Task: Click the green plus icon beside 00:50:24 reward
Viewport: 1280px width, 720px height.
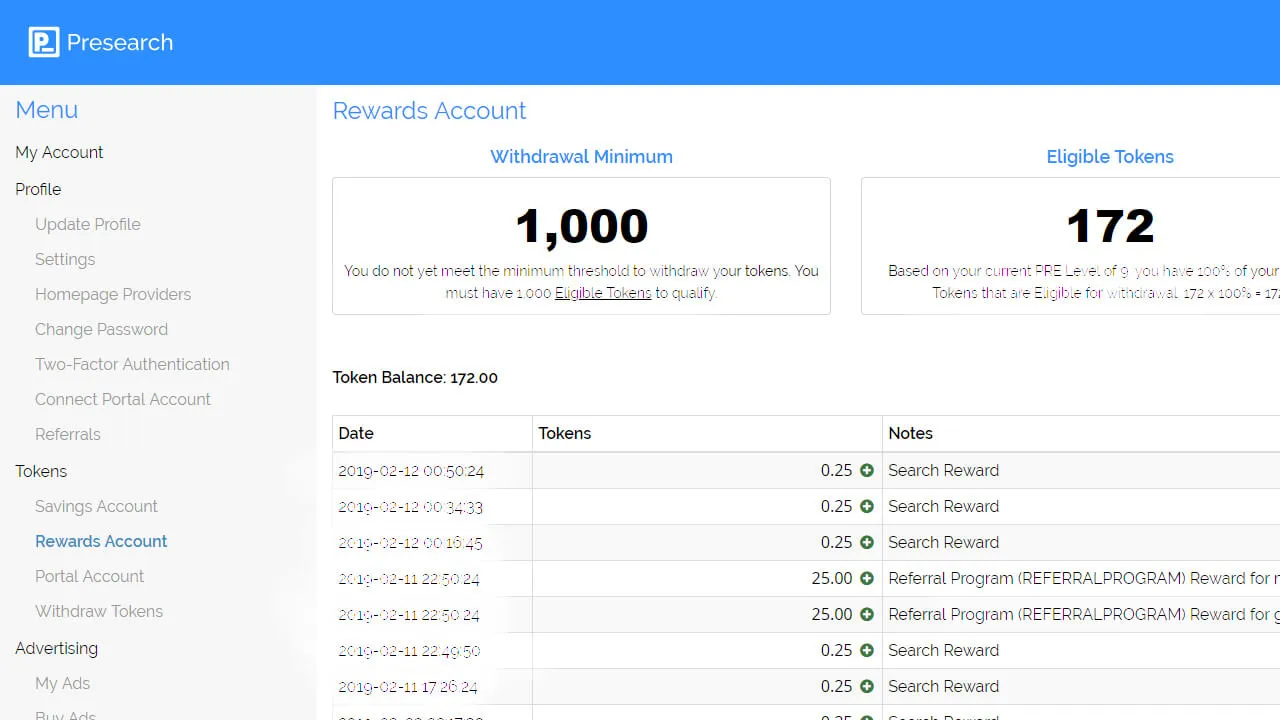Action: click(867, 470)
